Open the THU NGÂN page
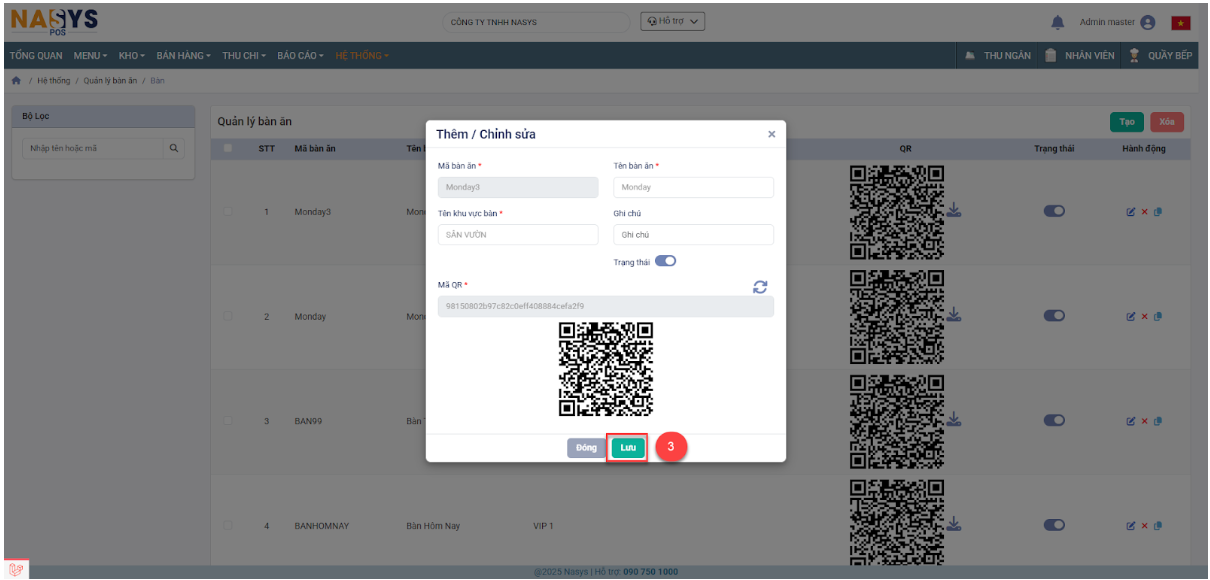The image size is (1210, 580). [998, 55]
